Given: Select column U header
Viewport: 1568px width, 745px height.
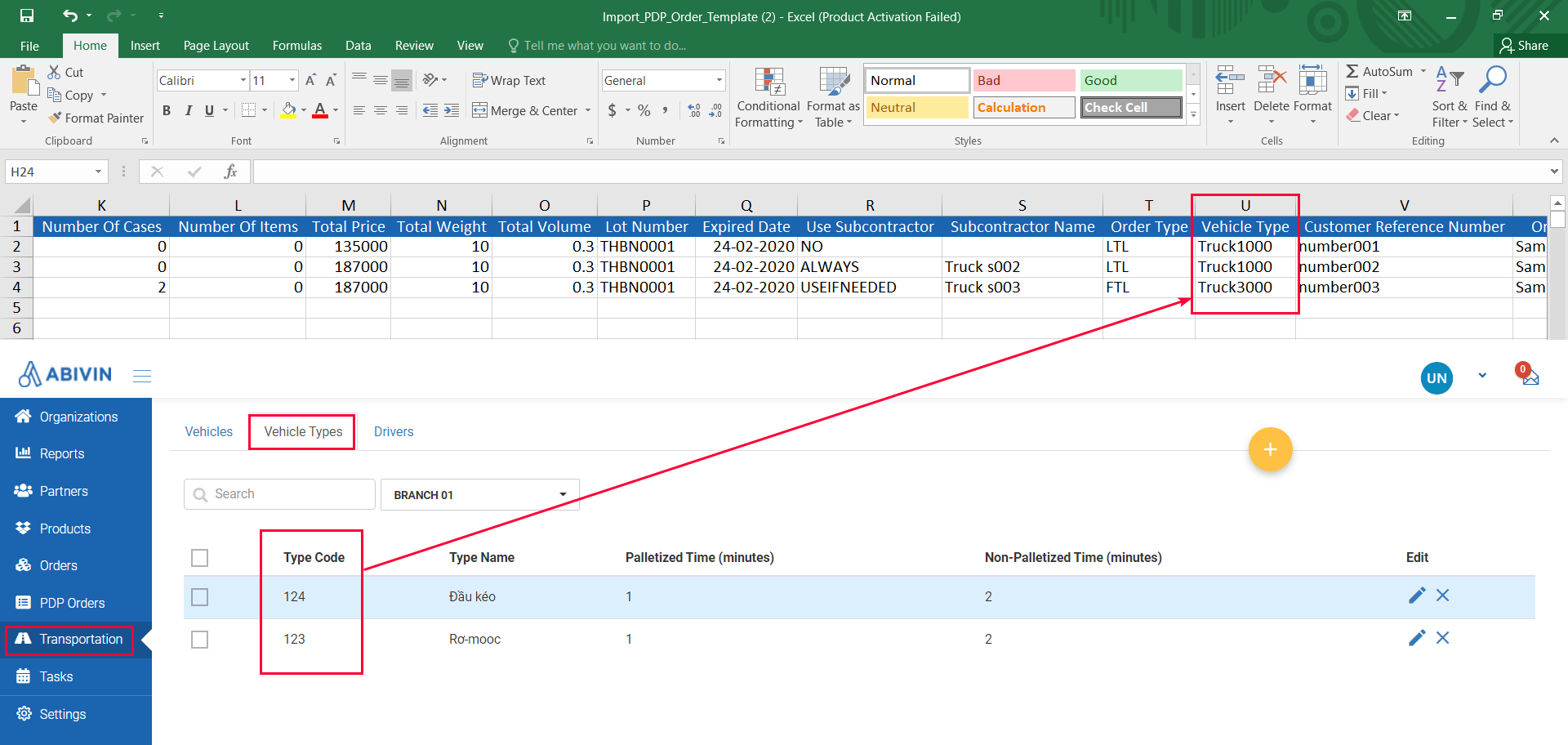Looking at the screenshot, I should [x=1245, y=205].
